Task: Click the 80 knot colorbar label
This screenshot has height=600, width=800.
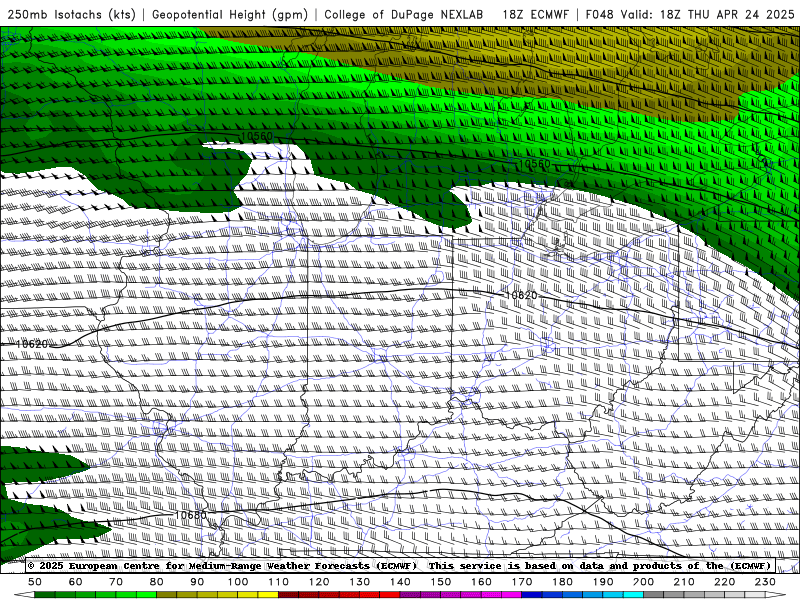Action: click(x=157, y=582)
